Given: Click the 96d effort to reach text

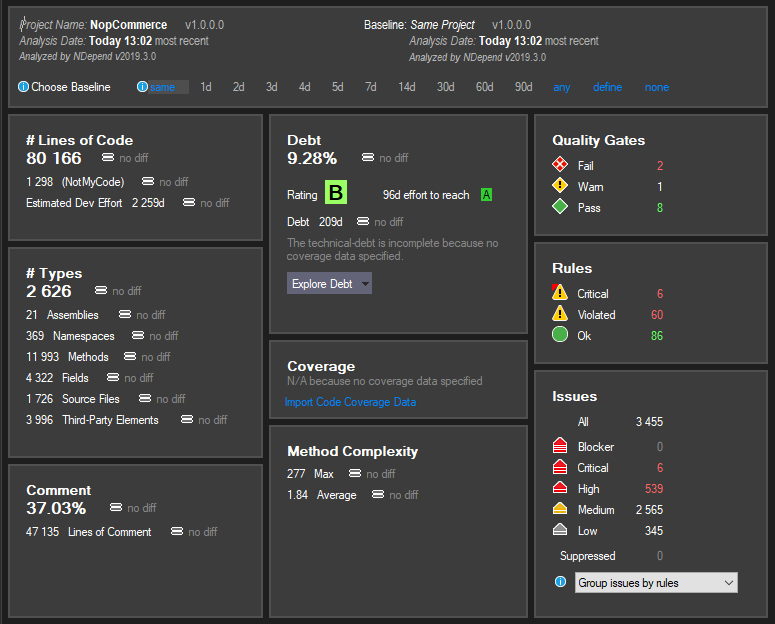Looking at the screenshot, I should tap(426, 195).
